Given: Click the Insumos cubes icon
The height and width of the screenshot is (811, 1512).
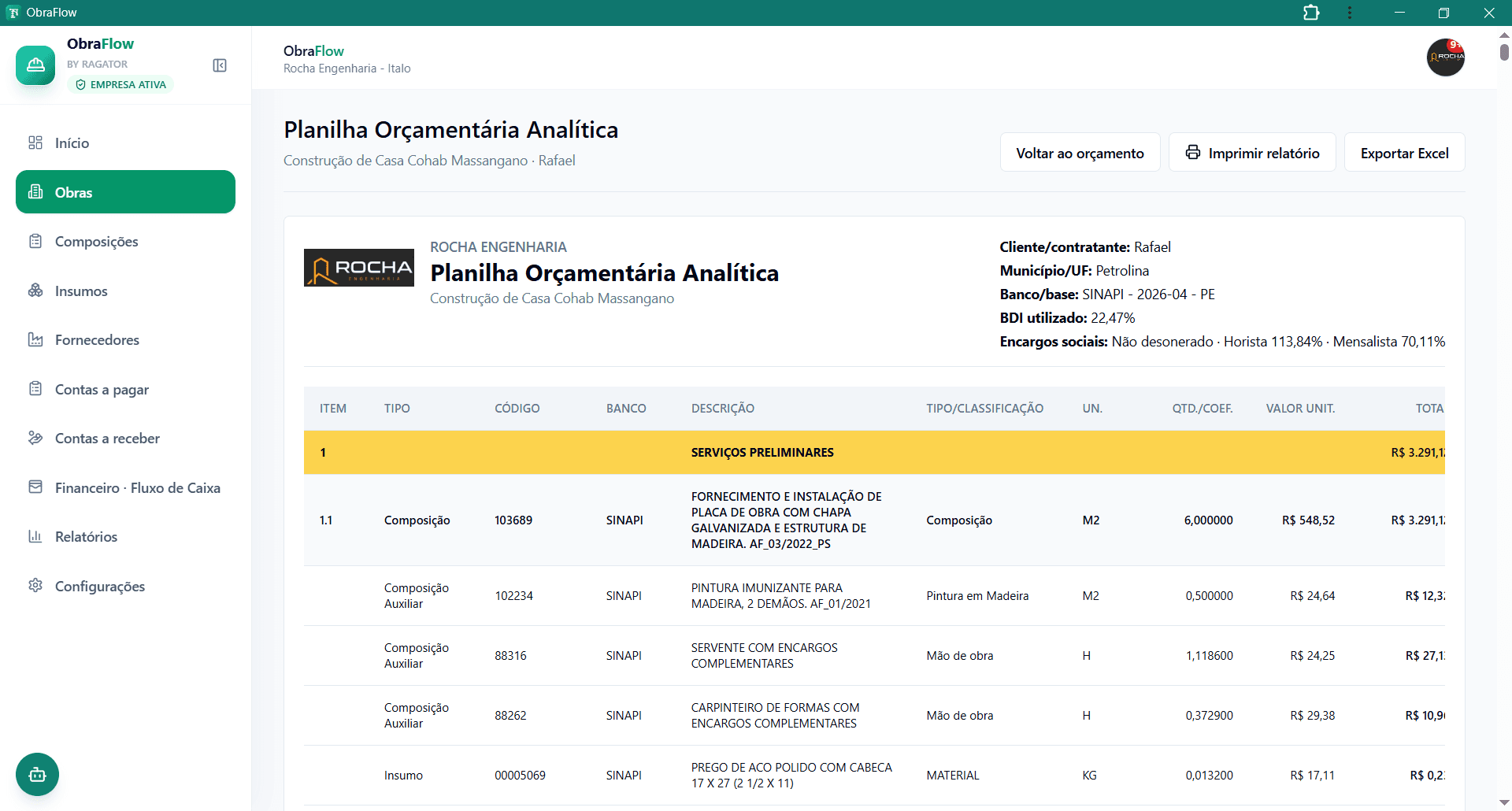Looking at the screenshot, I should click(35, 291).
